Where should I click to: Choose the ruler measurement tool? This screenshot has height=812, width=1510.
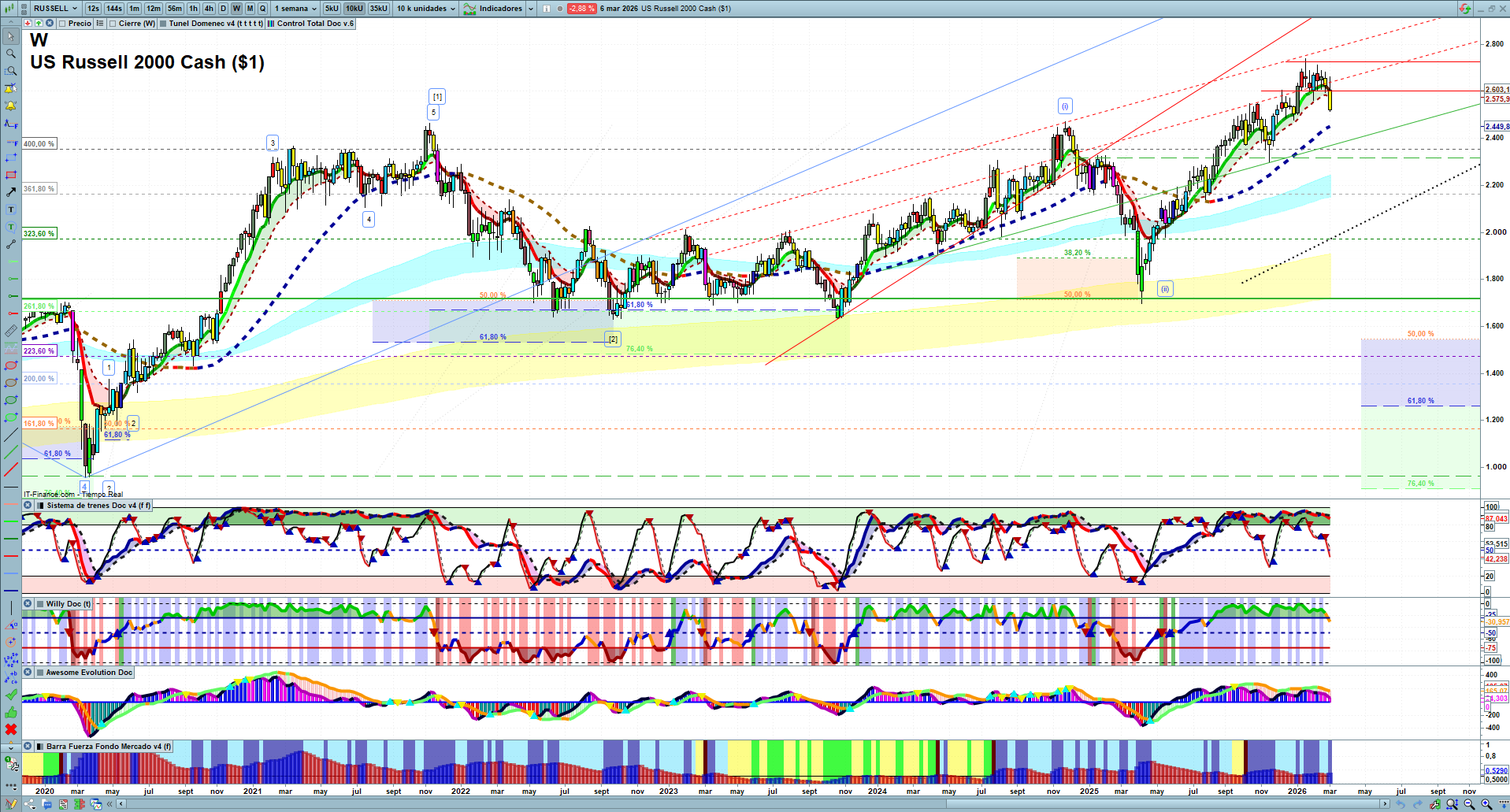11,332
